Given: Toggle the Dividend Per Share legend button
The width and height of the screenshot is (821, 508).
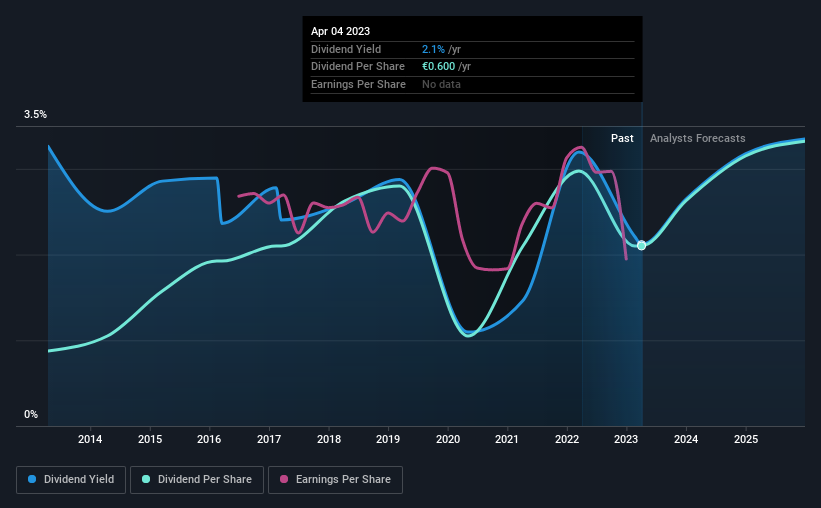Looking at the screenshot, I should coord(197,480).
